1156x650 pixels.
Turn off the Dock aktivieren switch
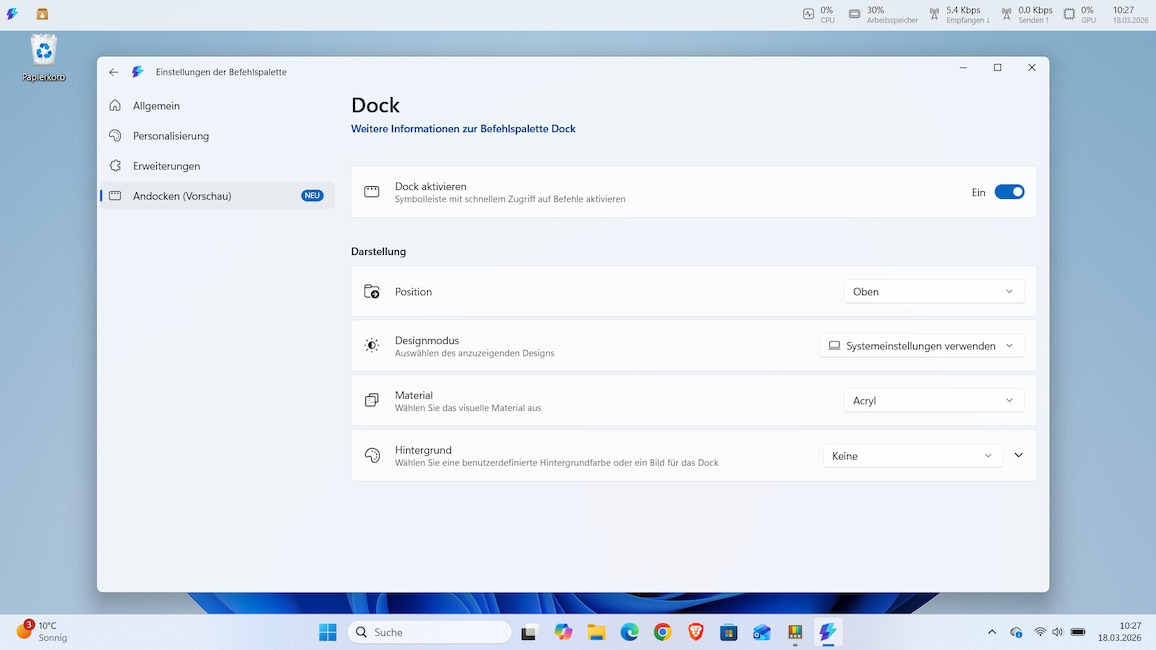tap(1009, 192)
